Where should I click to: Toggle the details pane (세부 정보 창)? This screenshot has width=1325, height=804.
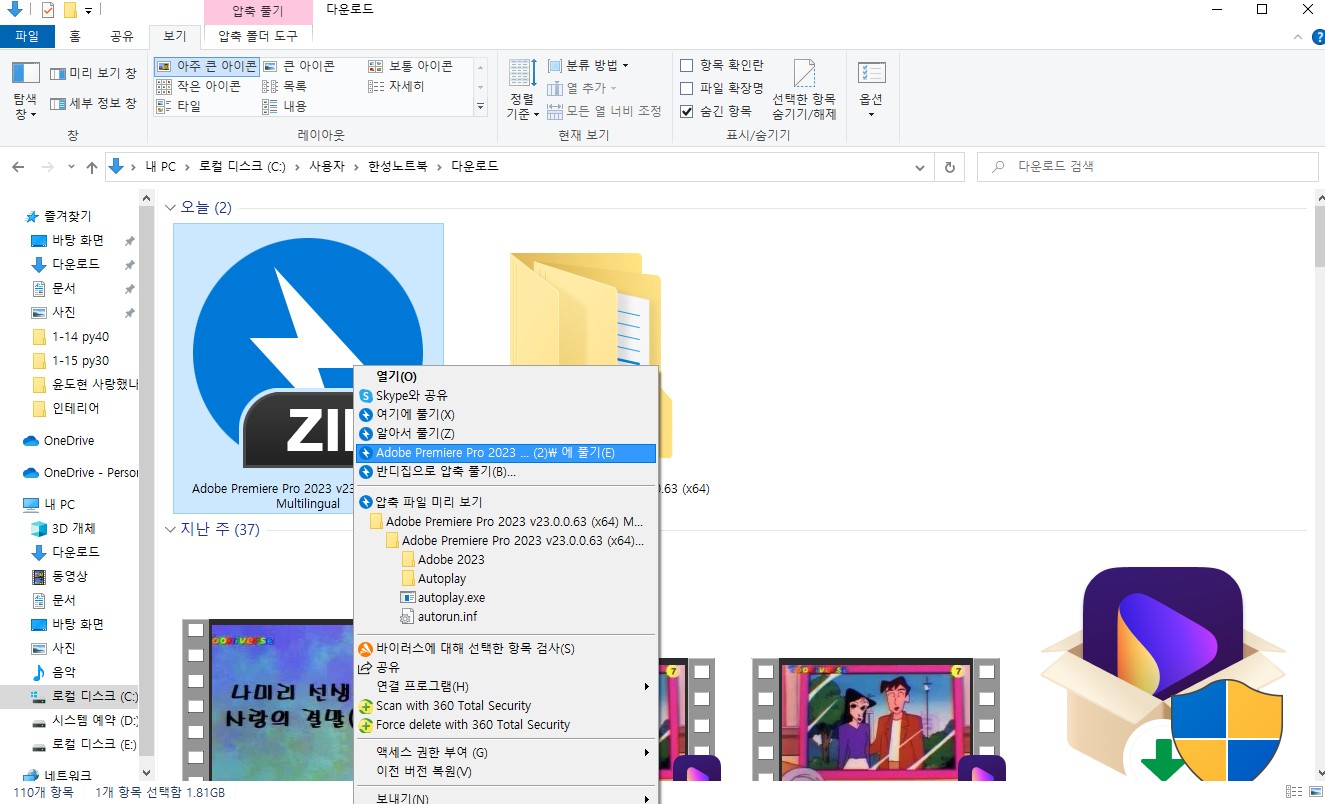(x=93, y=103)
